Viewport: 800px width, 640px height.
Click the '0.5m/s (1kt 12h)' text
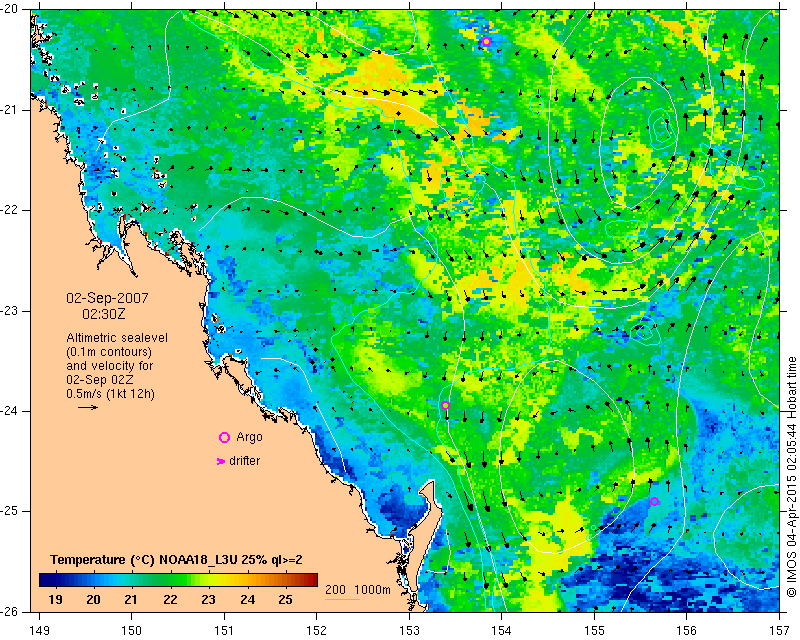[x=111, y=394]
